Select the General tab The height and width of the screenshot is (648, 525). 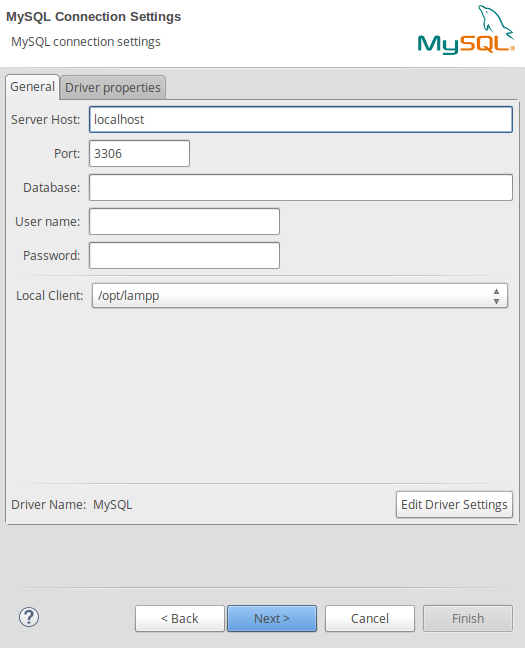(33, 87)
